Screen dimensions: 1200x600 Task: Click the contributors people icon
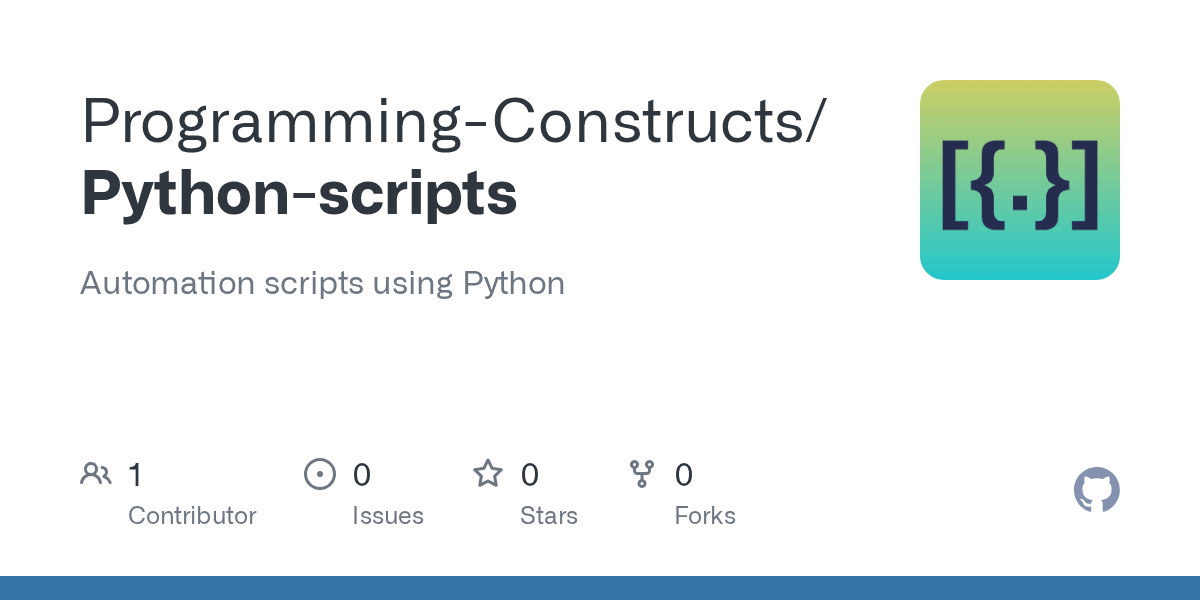[96, 474]
